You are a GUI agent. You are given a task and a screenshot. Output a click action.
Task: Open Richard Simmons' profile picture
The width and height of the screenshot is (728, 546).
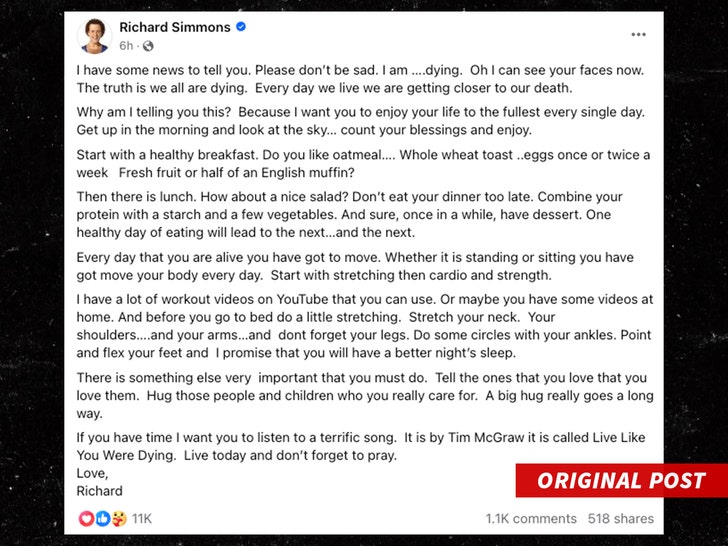coord(96,35)
